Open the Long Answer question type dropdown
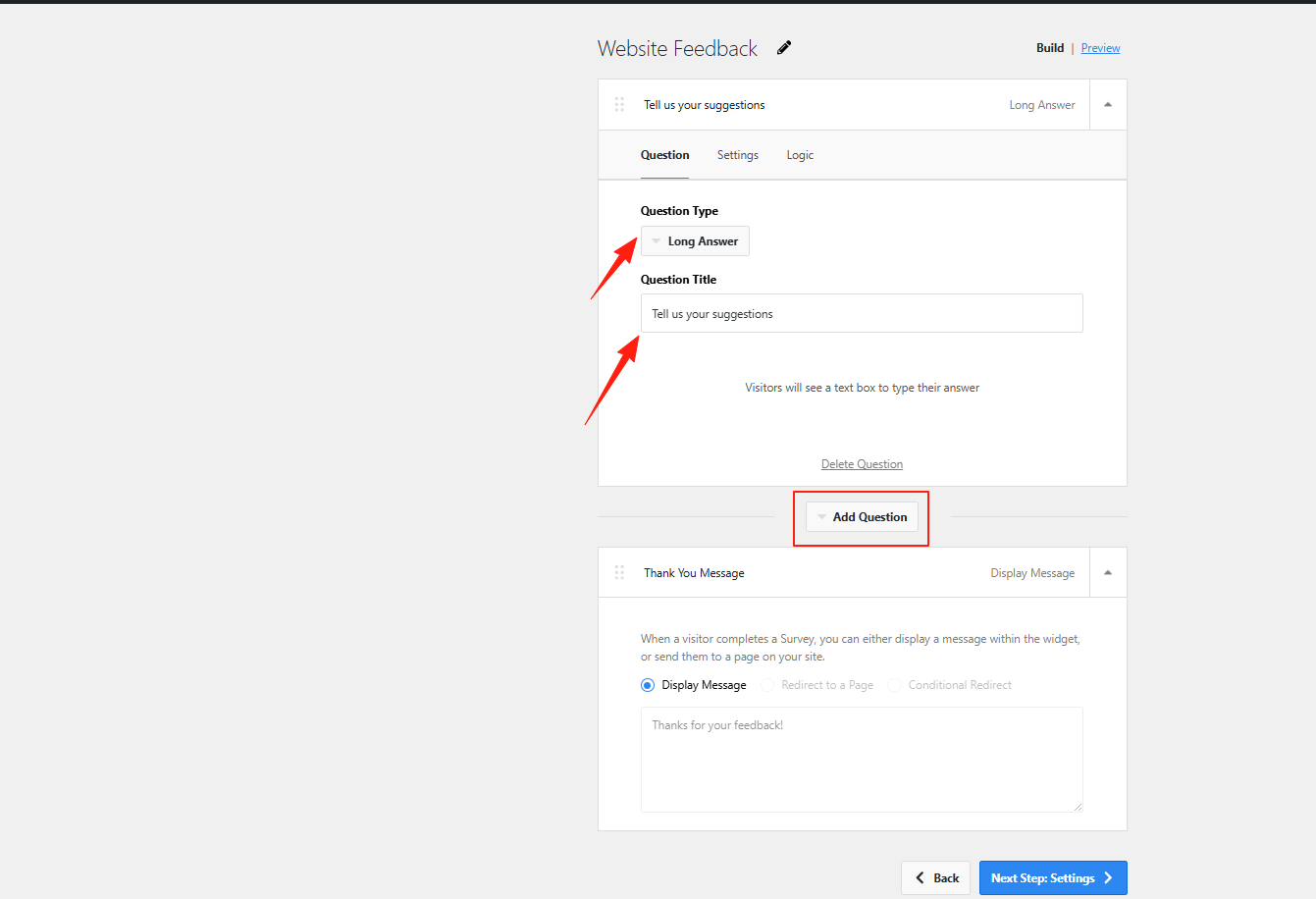The width and height of the screenshot is (1316, 899). point(695,241)
